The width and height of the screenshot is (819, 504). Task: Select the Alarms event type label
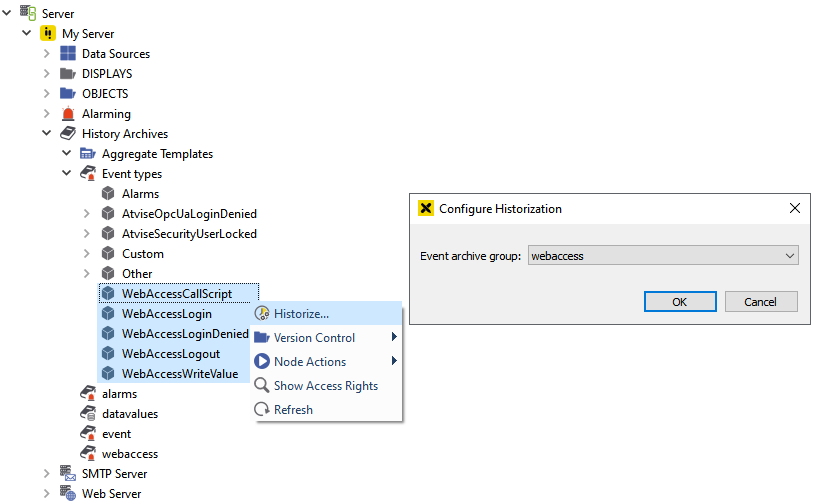click(x=140, y=194)
